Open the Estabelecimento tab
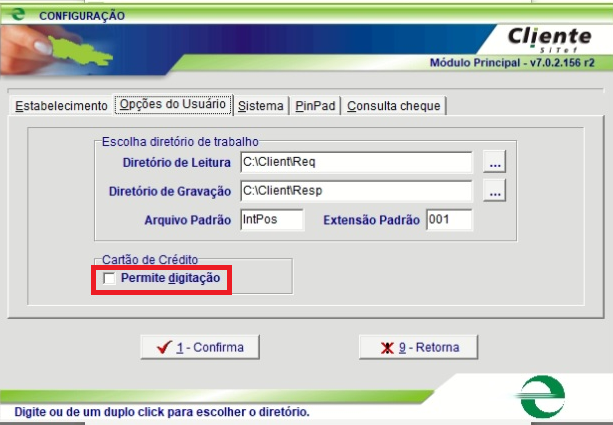The height and width of the screenshot is (425, 613). 61,106
